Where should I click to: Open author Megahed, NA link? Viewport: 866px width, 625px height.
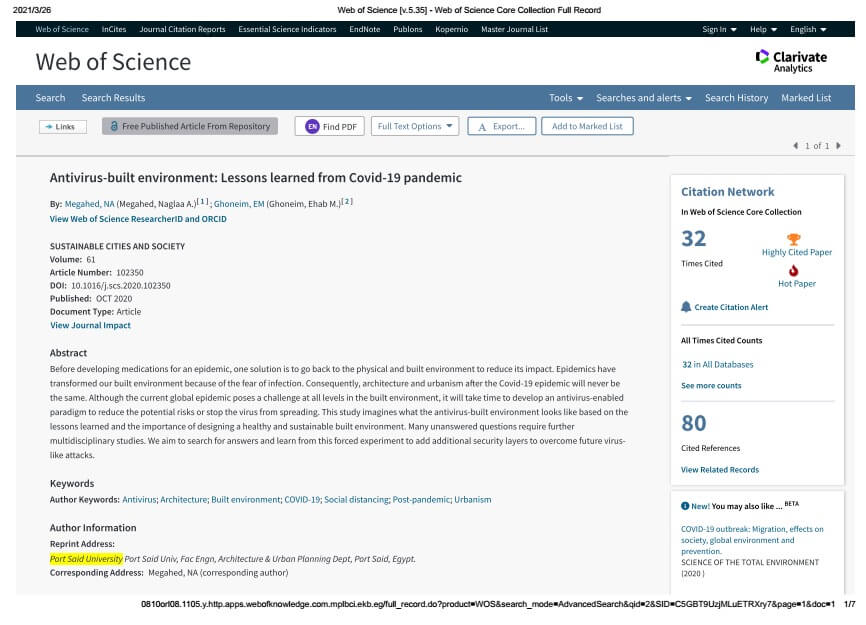[89, 204]
